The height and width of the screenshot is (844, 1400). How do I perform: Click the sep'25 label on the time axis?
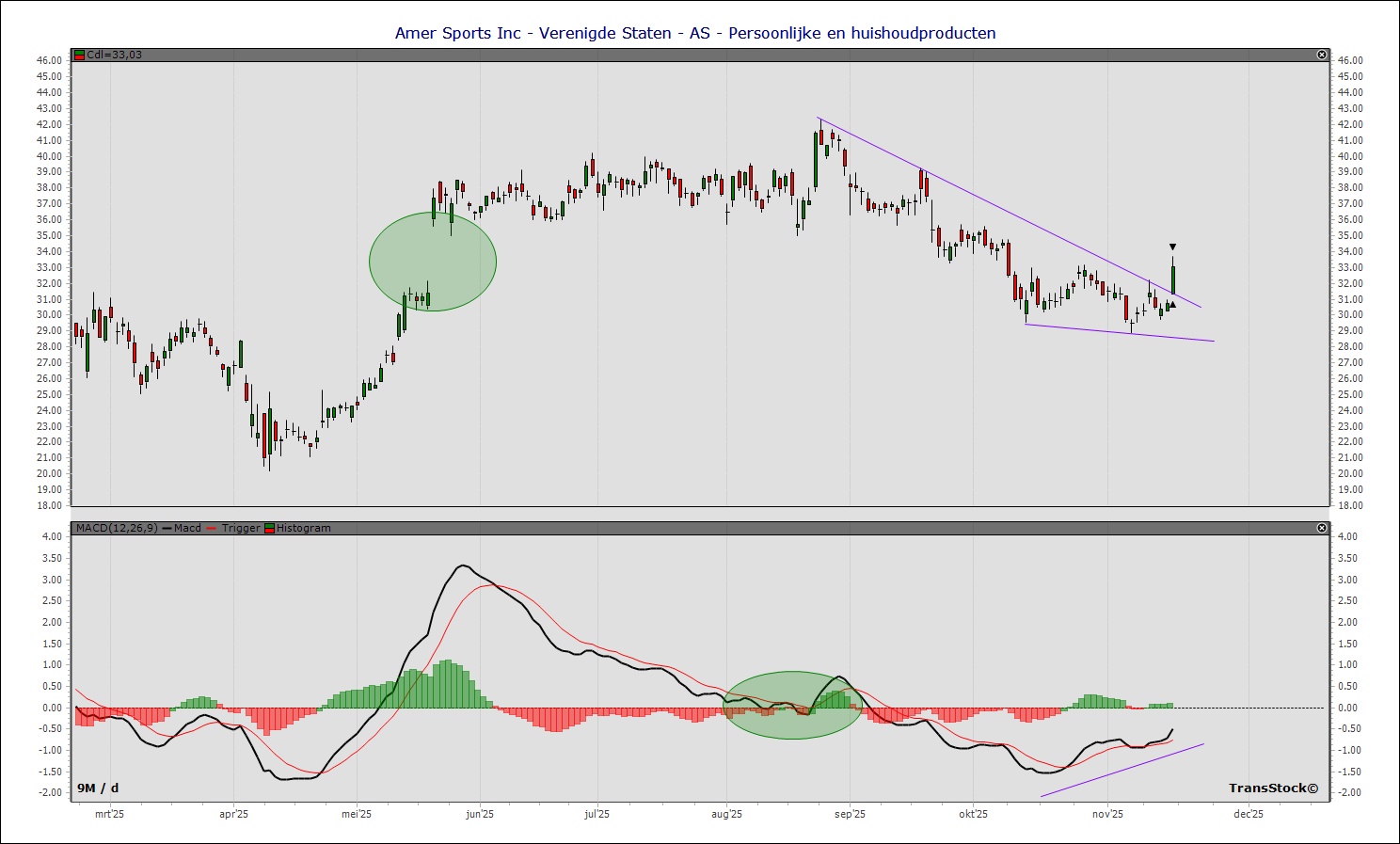click(x=850, y=814)
